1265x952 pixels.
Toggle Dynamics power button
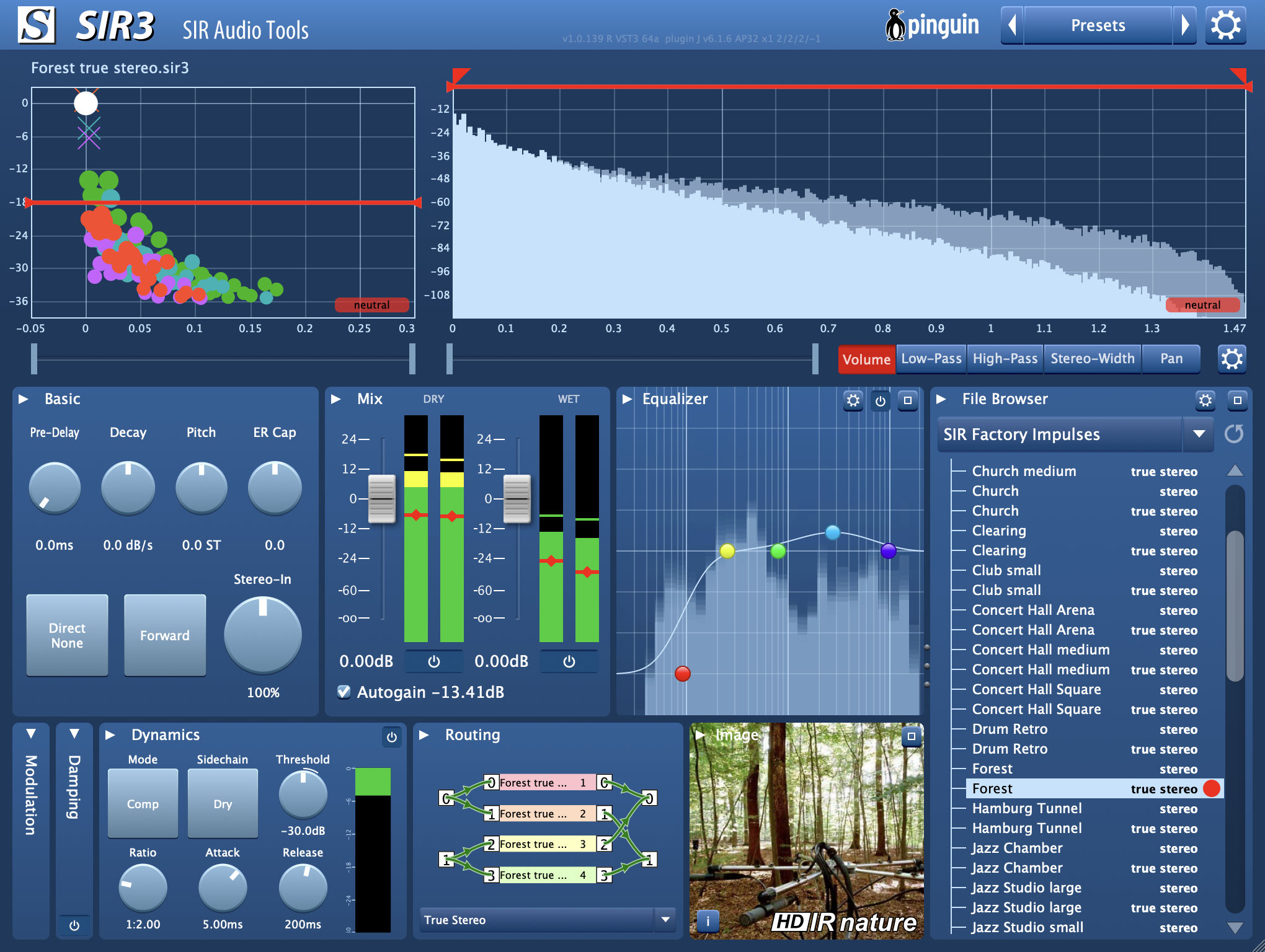coord(392,737)
